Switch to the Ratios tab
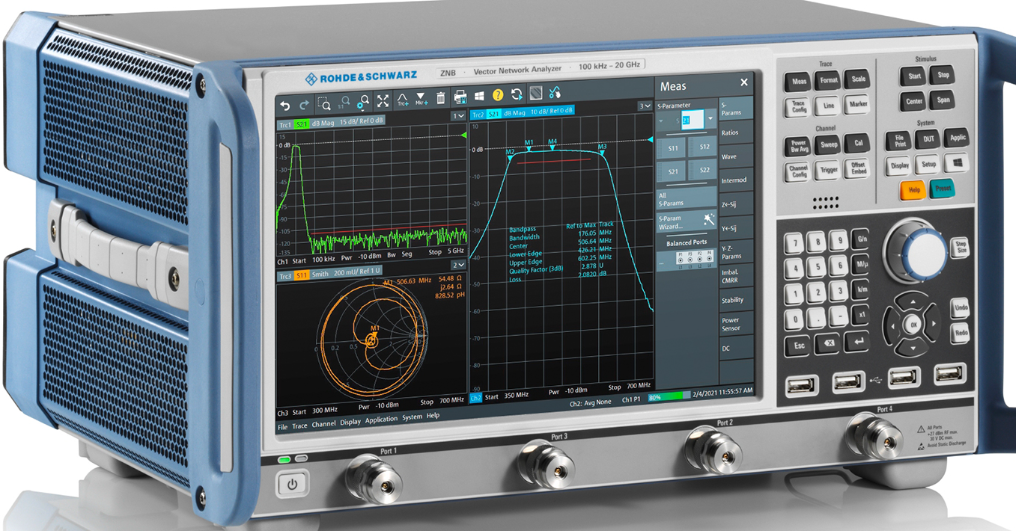 732,132
